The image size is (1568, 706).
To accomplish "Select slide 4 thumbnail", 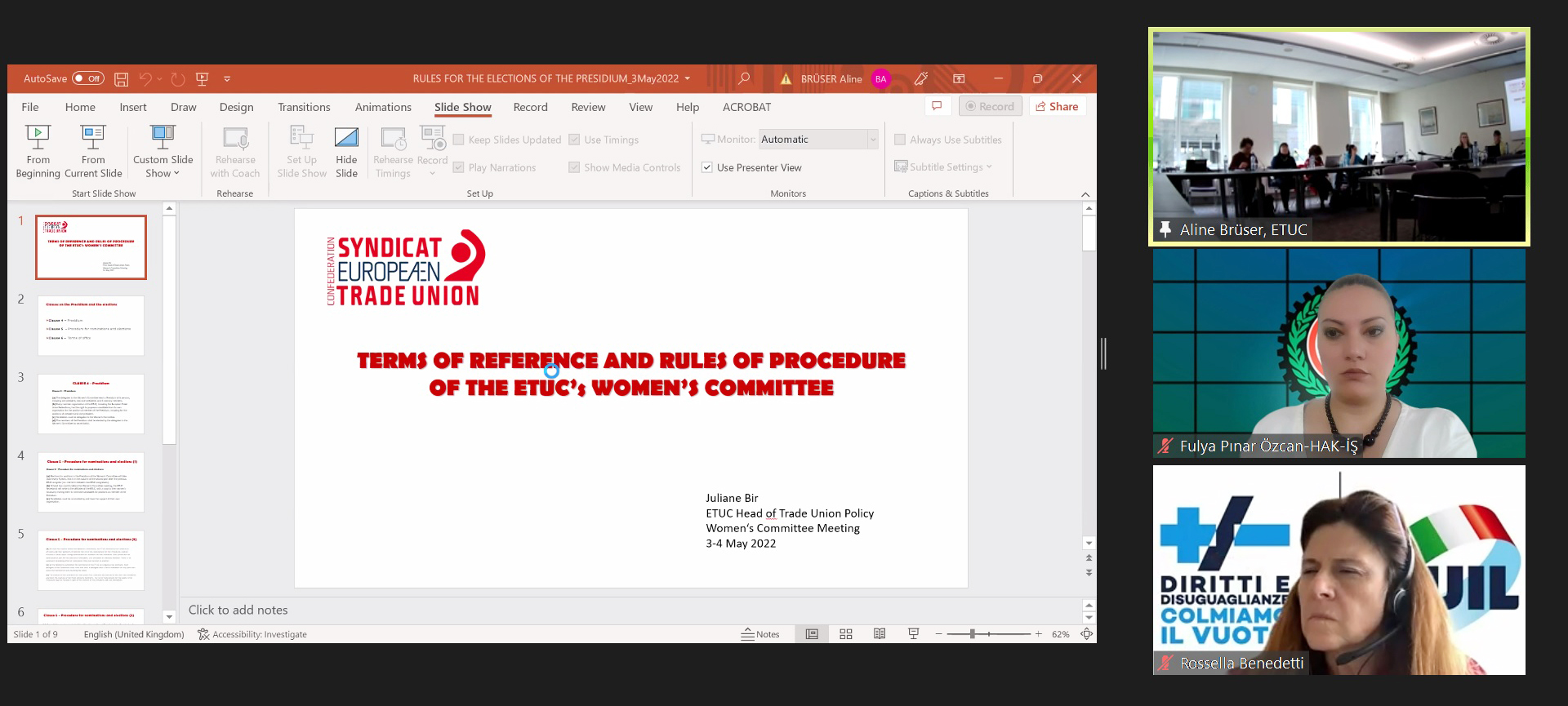I will pos(91,482).
